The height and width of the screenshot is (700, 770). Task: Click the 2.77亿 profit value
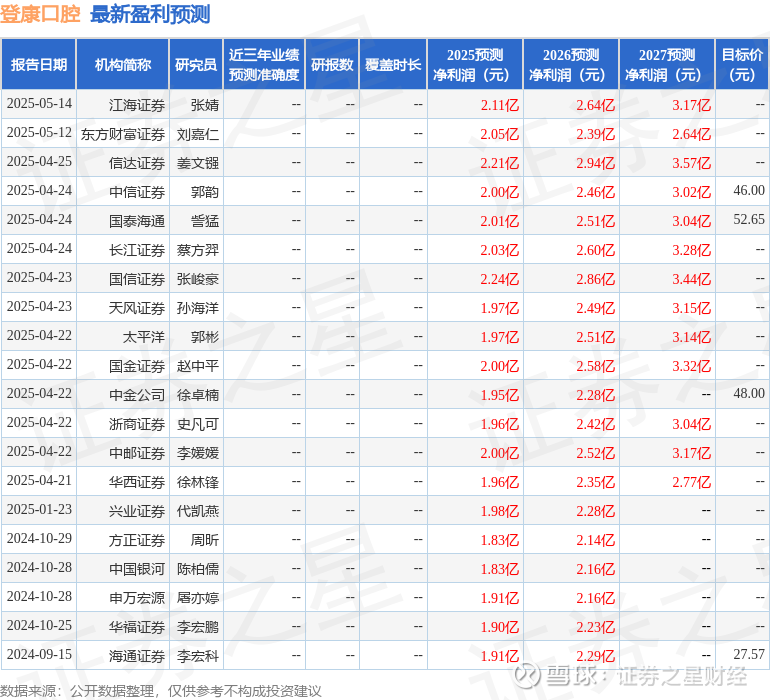pos(691,482)
